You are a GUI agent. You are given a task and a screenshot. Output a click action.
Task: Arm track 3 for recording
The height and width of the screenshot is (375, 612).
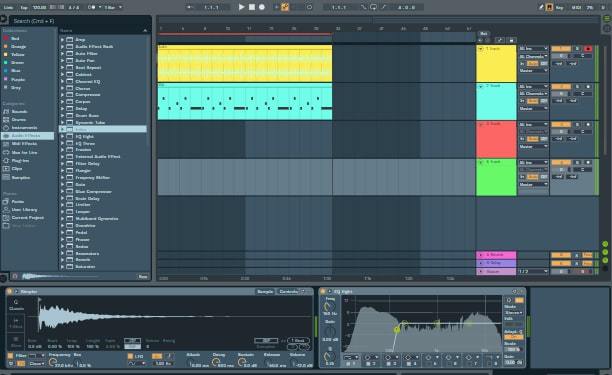[x=588, y=124]
